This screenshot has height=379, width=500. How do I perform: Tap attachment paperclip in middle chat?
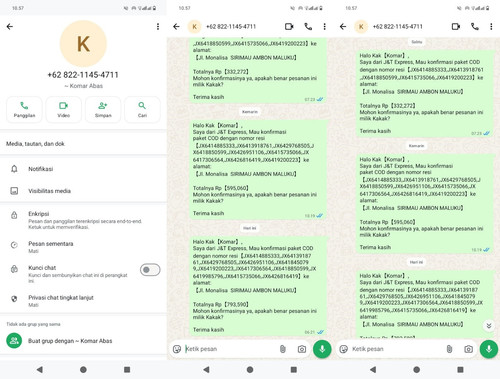[x=283, y=349]
